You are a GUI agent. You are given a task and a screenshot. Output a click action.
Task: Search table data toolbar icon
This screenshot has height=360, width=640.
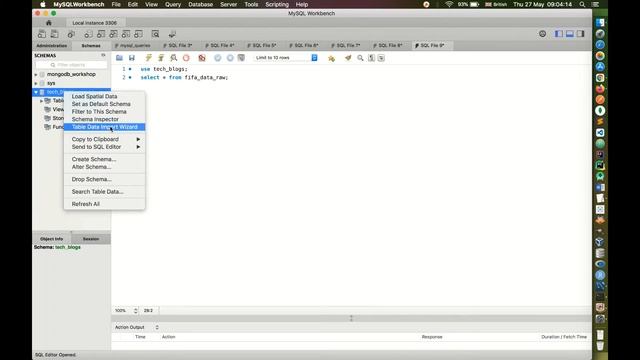(156, 34)
